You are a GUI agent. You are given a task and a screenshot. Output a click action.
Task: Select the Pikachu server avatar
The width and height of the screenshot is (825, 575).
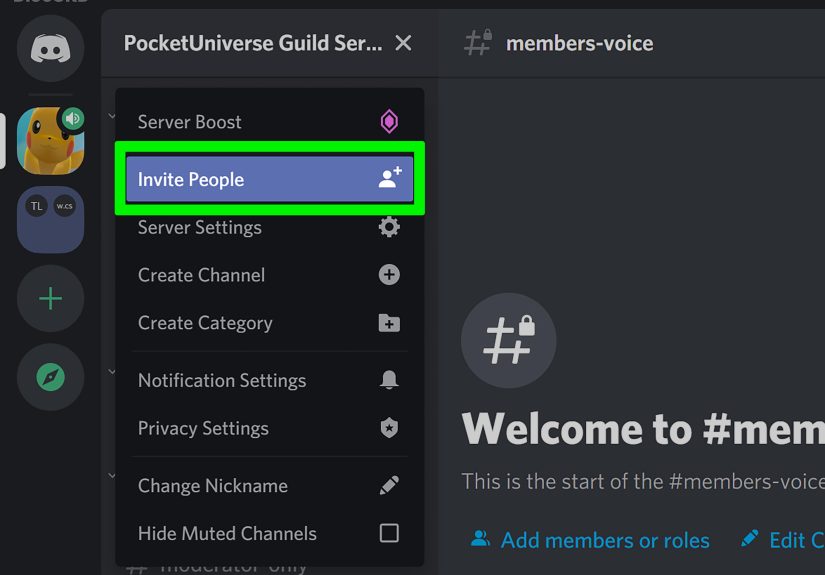pyautogui.click(x=51, y=141)
